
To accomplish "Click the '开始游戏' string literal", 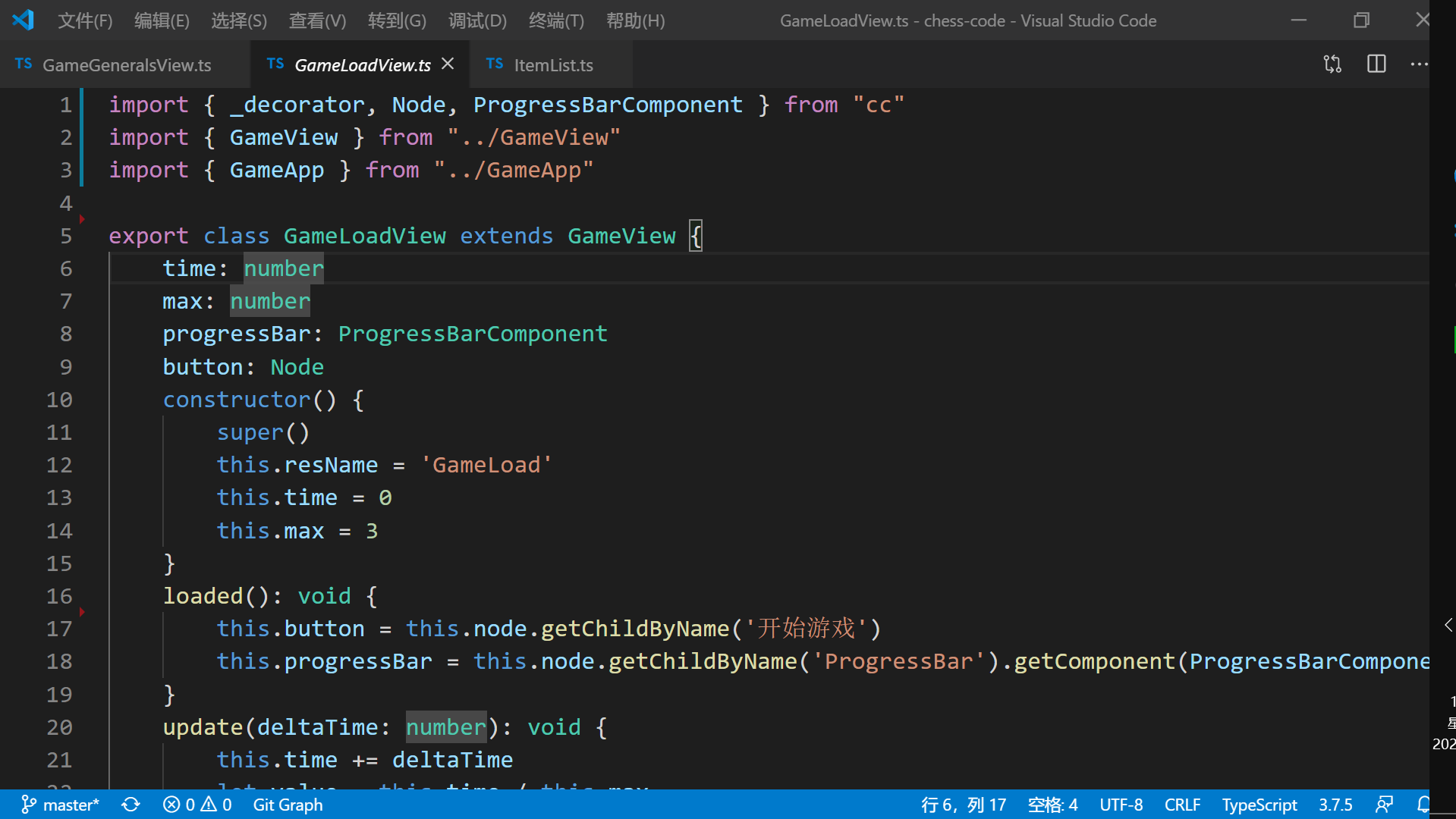I will 806,629.
